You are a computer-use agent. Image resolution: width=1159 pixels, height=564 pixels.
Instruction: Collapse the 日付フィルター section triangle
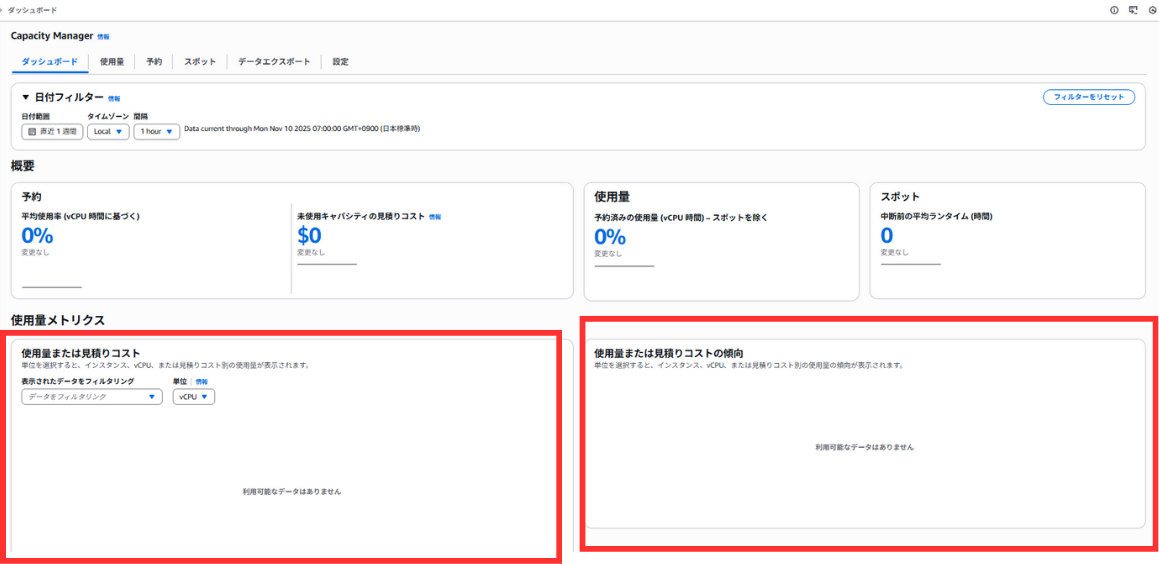(26, 98)
